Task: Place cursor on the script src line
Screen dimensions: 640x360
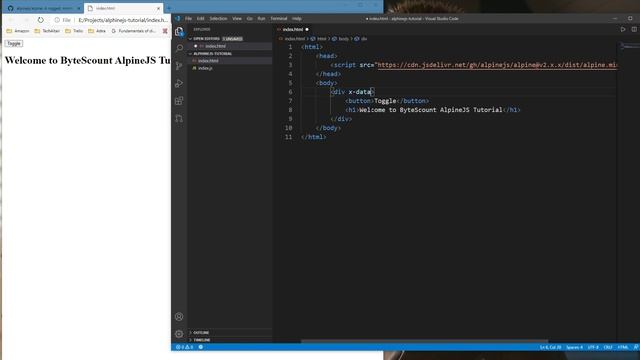Action: (x=474, y=65)
